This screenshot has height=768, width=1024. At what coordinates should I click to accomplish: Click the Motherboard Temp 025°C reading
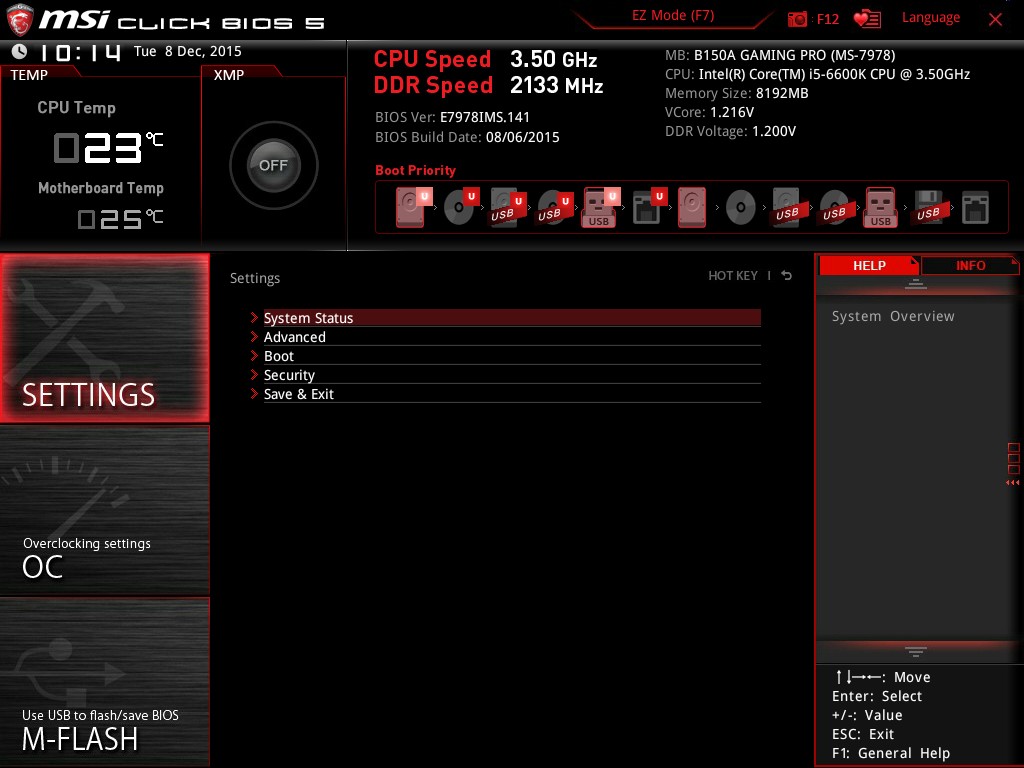120,218
